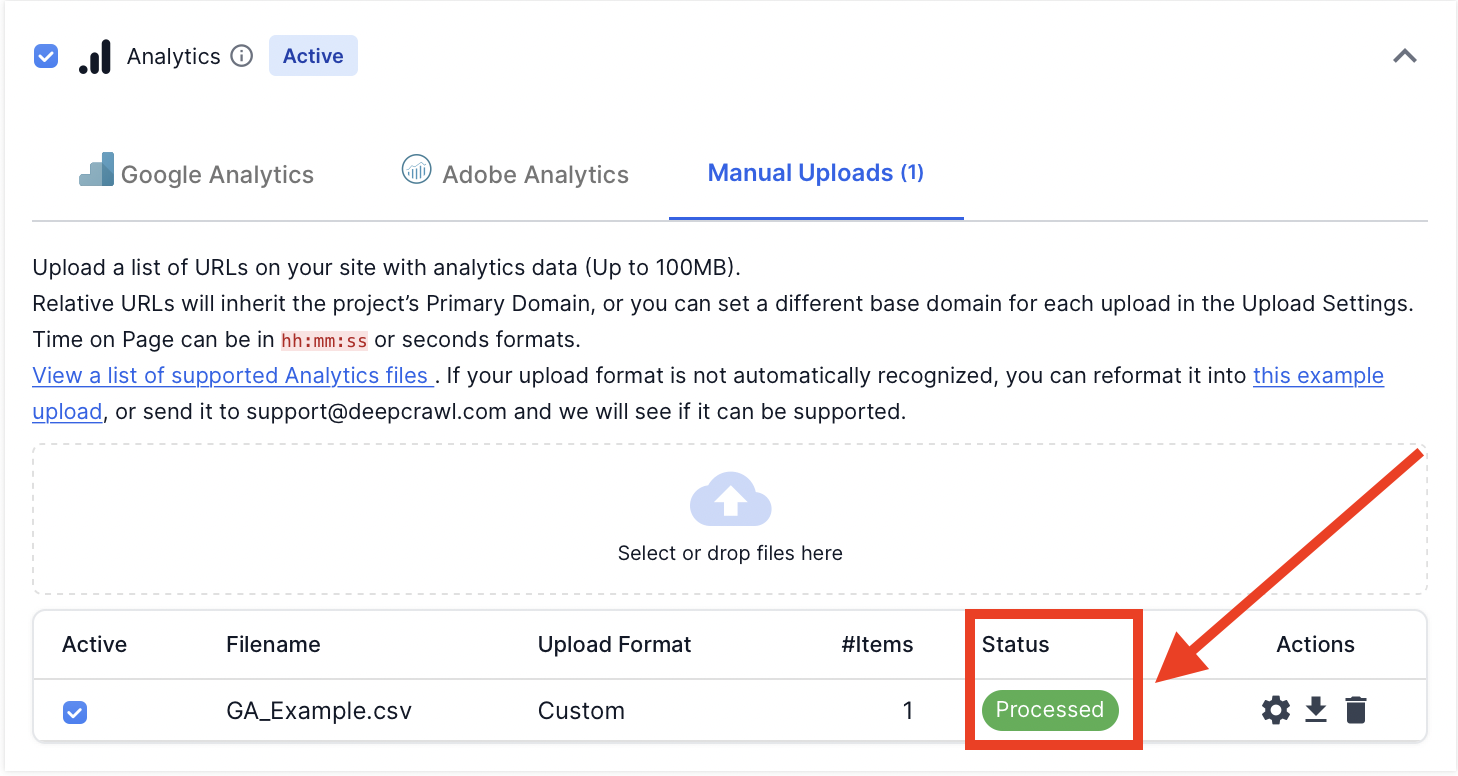The height and width of the screenshot is (776, 1458).
Task: Open the Analytics info tooltip icon
Action: click(243, 56)
